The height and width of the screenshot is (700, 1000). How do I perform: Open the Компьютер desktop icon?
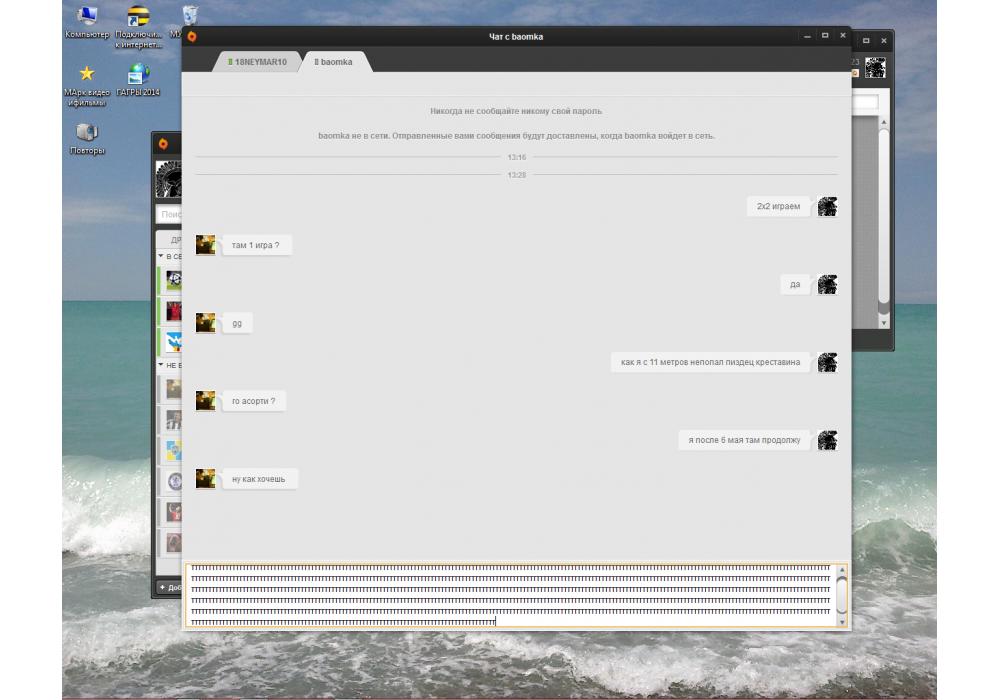[x=87, y=17]
